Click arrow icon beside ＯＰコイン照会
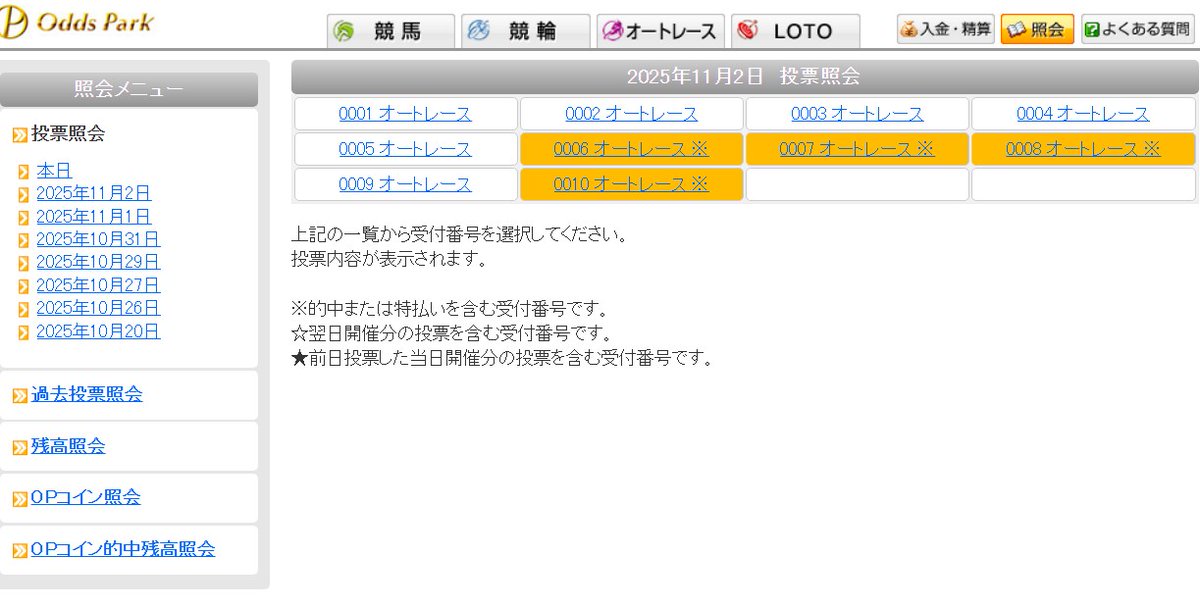The height and width of the screenshot is (608, 1200). pyautogui.click(x=19, y=499)
